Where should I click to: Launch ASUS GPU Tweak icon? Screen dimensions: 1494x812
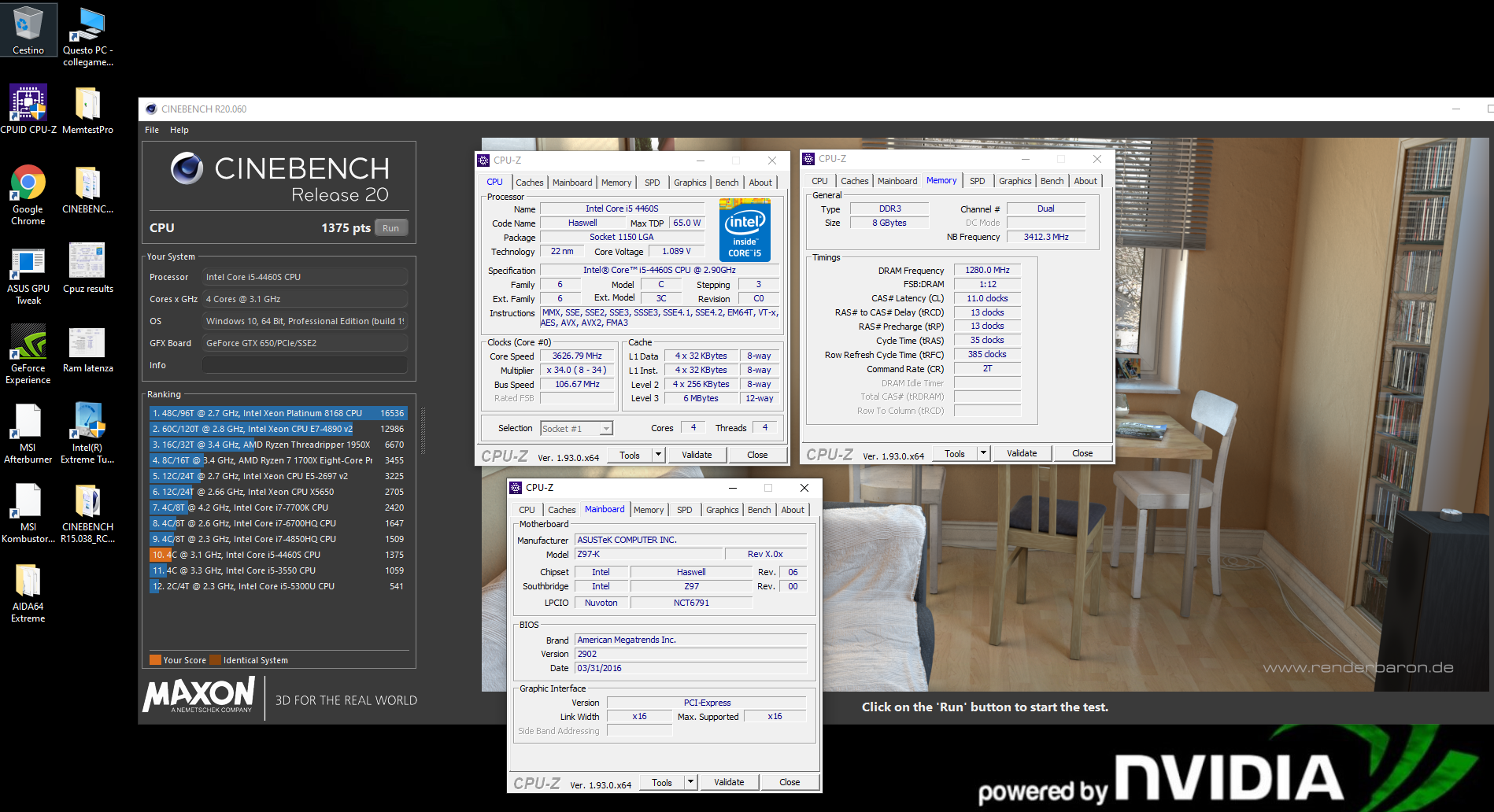pyautogui.click(x=28, y=275)
